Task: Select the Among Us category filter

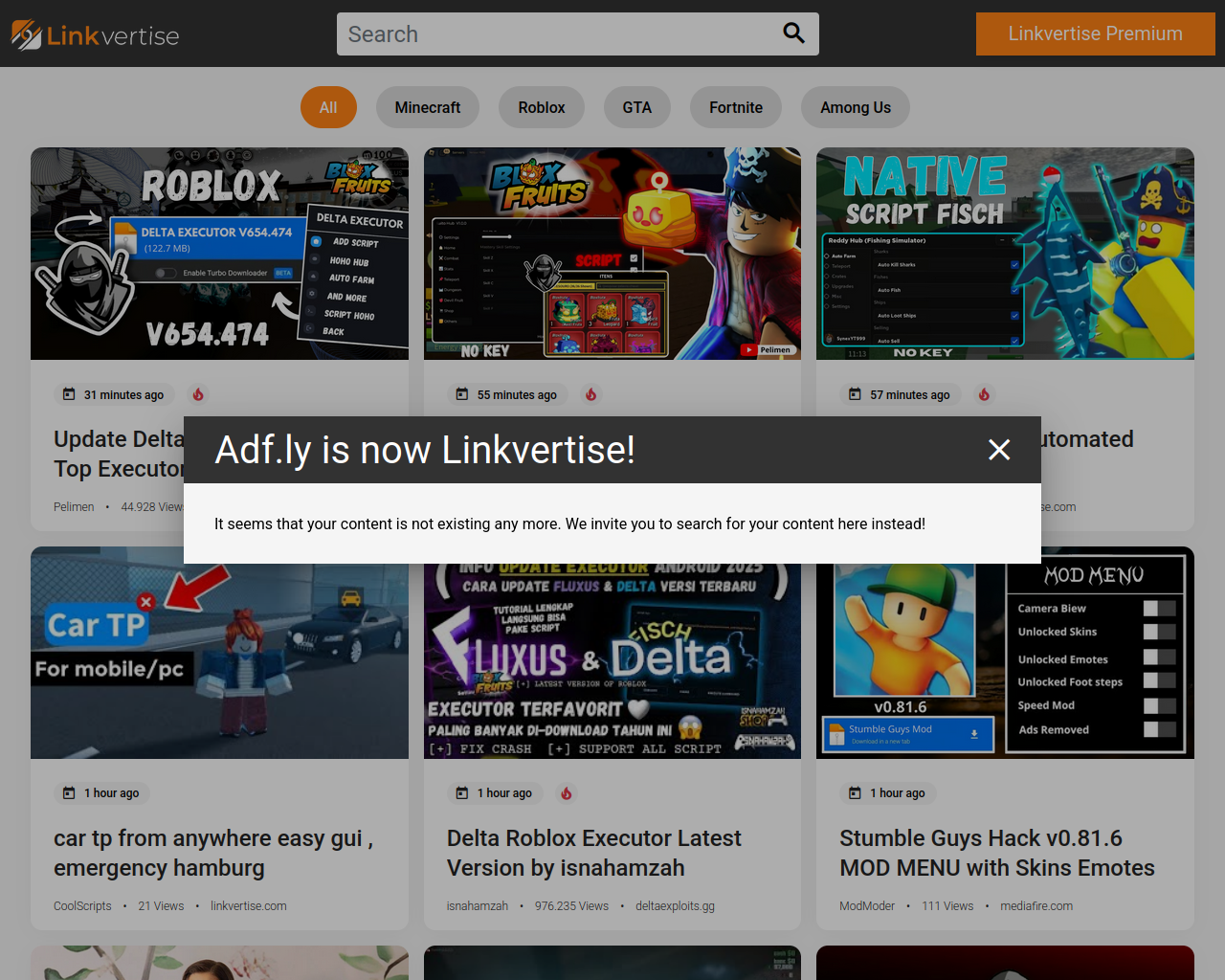Action: (x=856, y=107)
